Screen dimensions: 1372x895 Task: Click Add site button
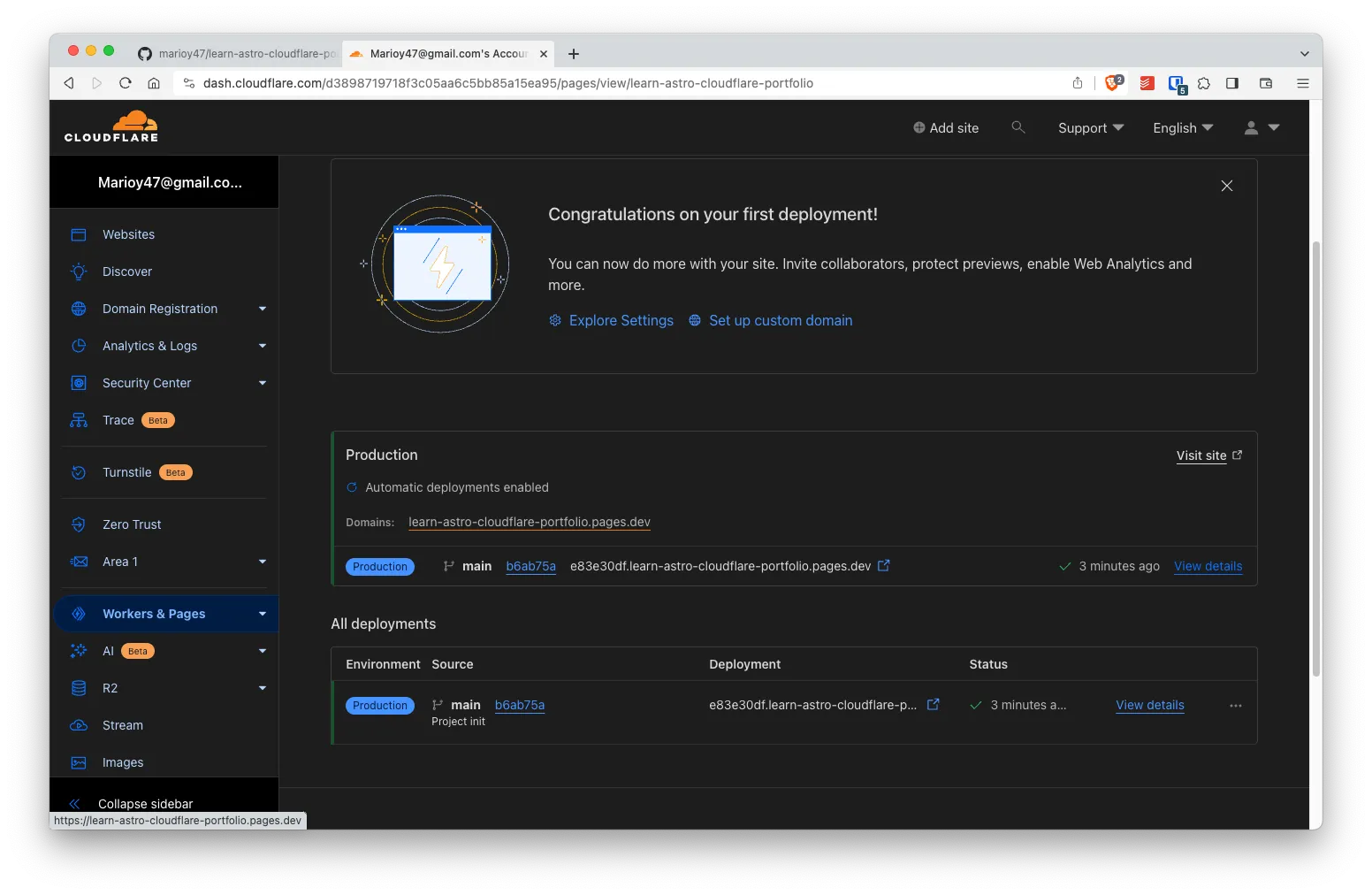[x=946, y=128]
